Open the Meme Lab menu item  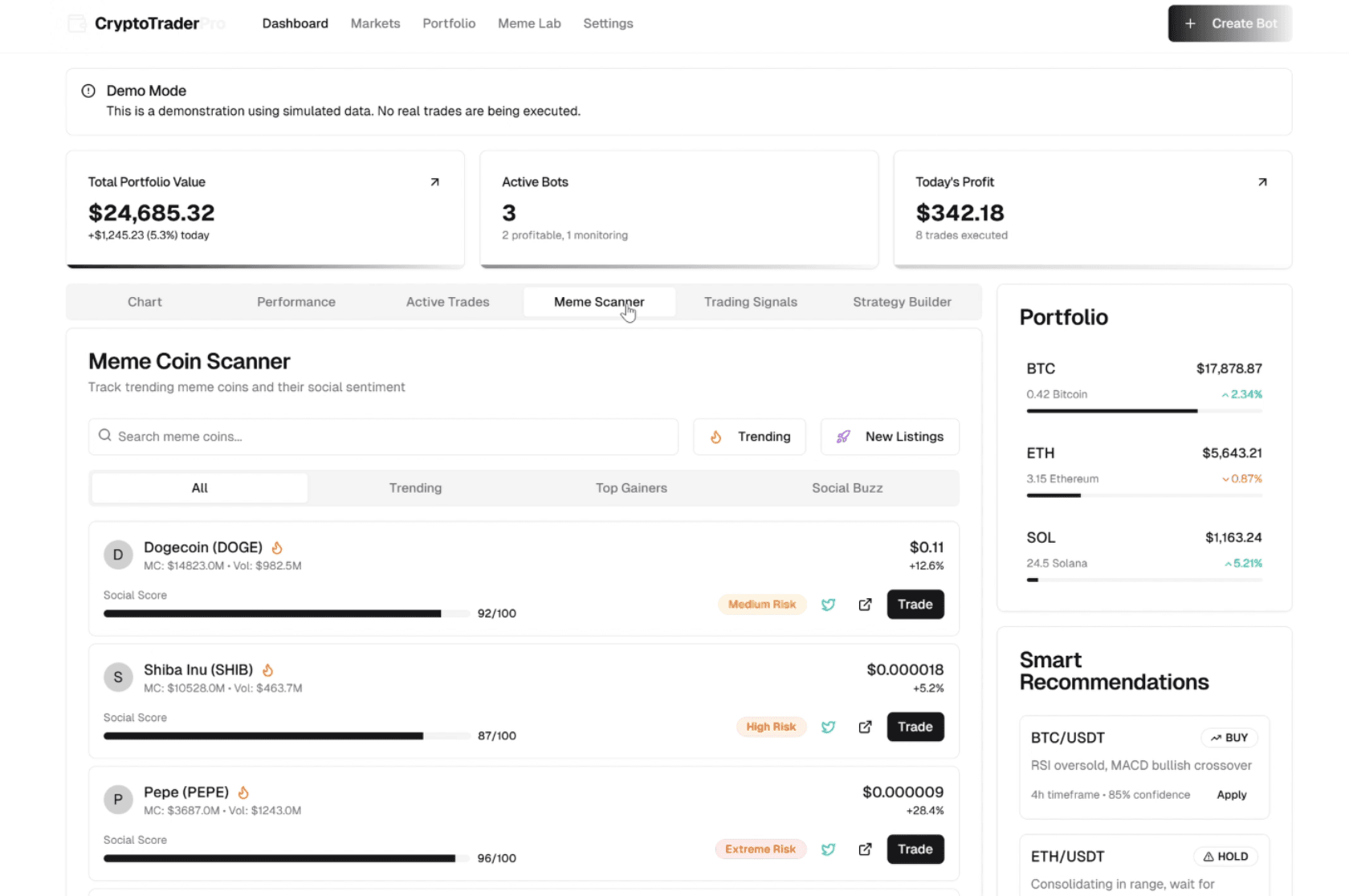pyautogui.click(x=529, y=23)
